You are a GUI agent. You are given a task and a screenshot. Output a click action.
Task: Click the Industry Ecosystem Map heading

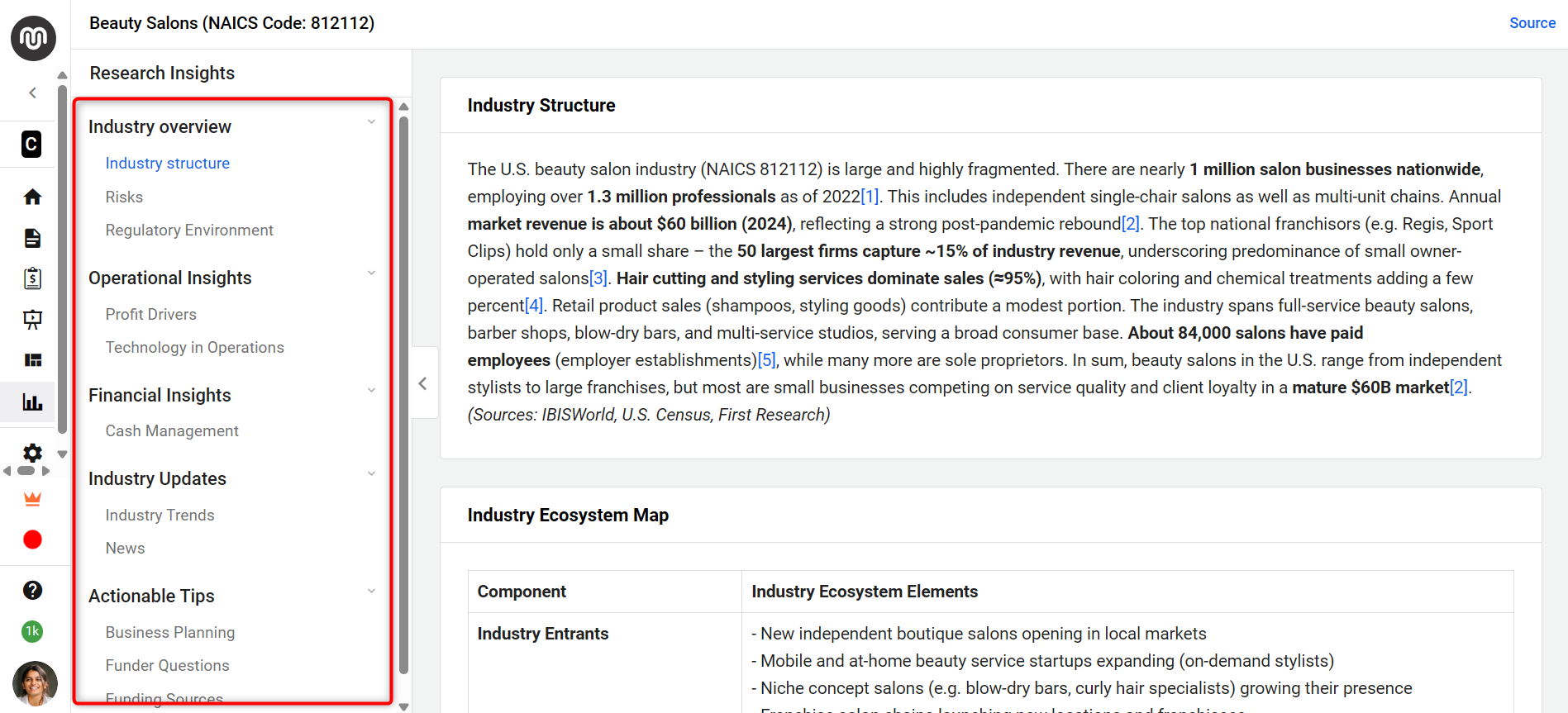[x=568, y=516]
